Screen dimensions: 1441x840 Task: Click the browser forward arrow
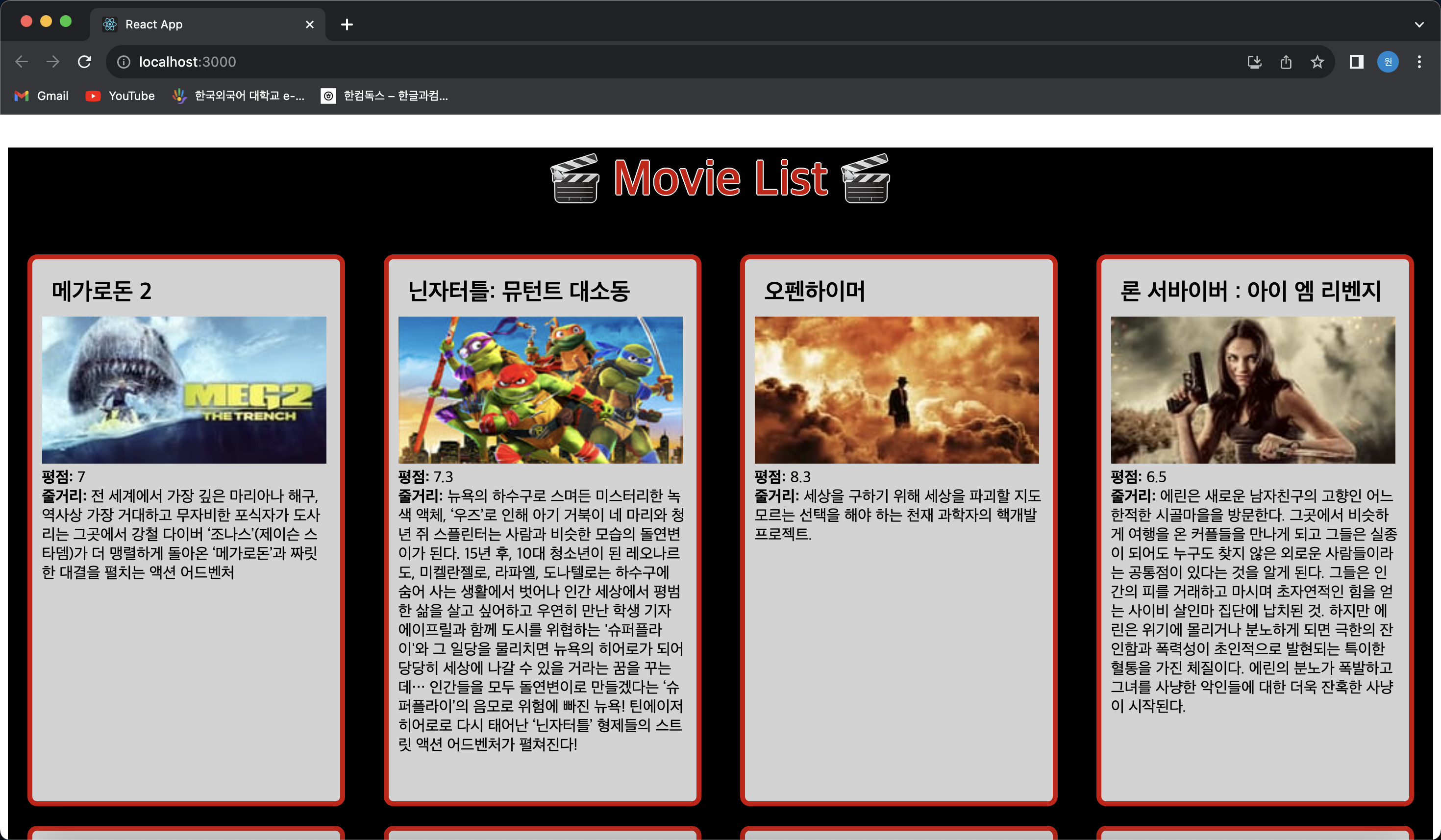tap(52, 62)
